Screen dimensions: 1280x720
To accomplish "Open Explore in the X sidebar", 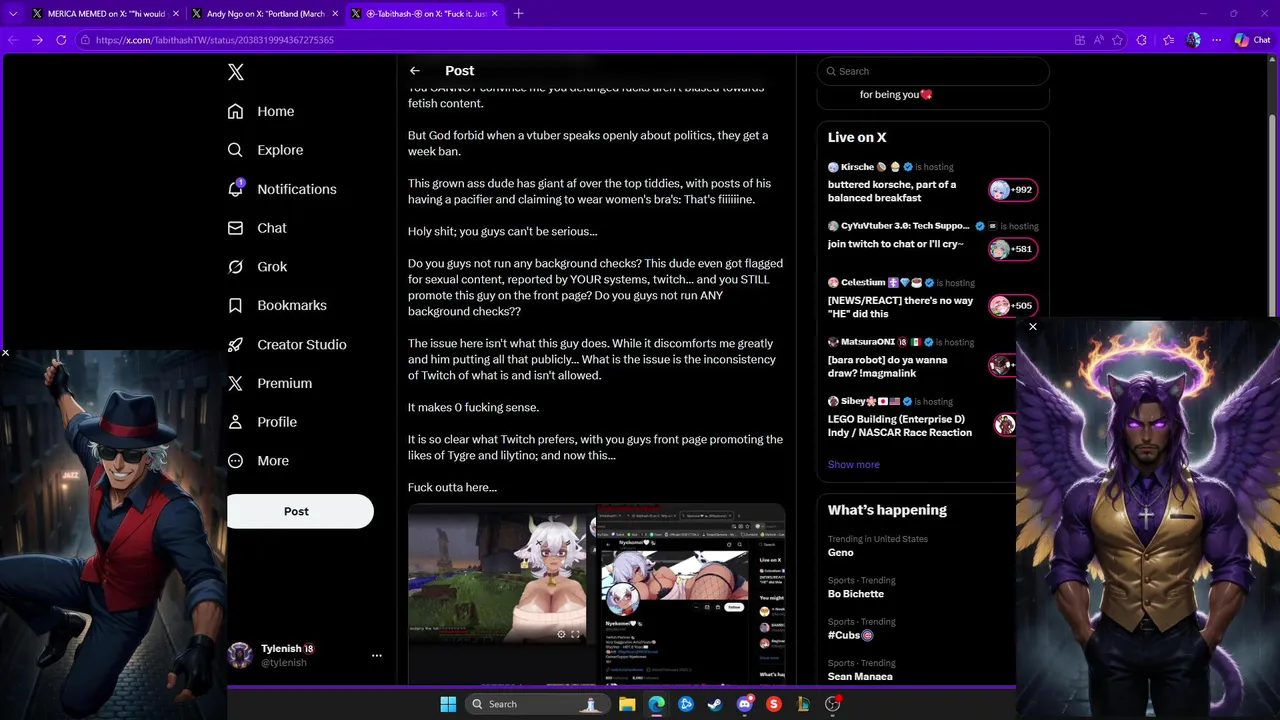I will pos(265,150).
